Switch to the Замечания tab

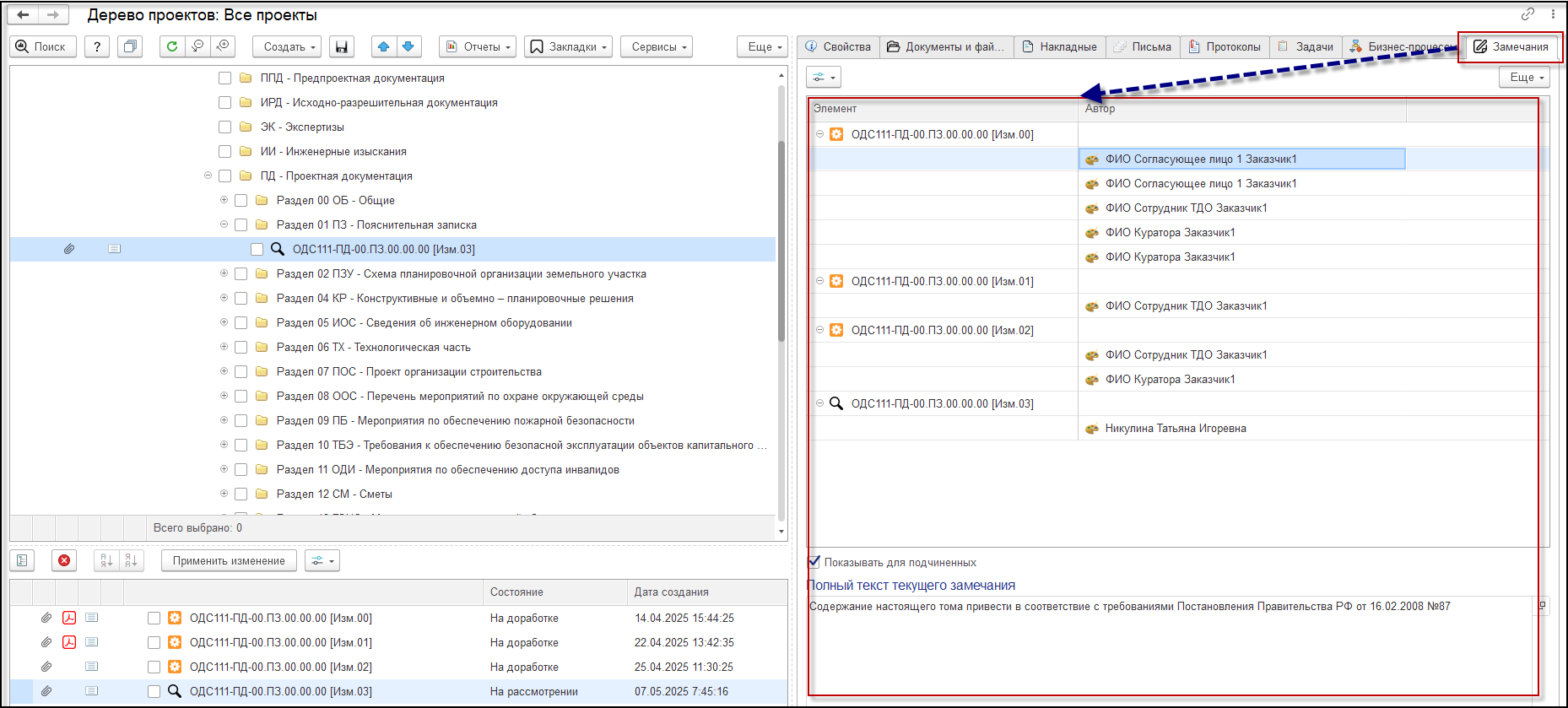coord(1511,46)
